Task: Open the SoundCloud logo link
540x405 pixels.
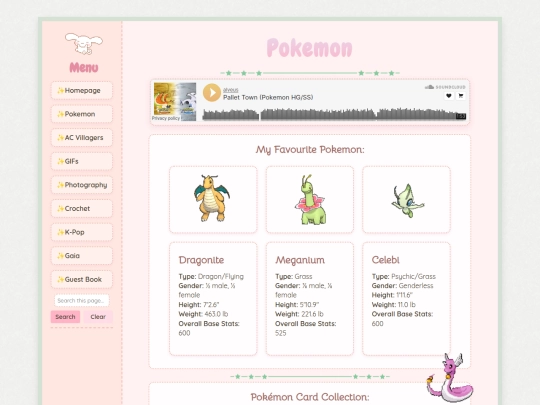Action: coord(445,87)
